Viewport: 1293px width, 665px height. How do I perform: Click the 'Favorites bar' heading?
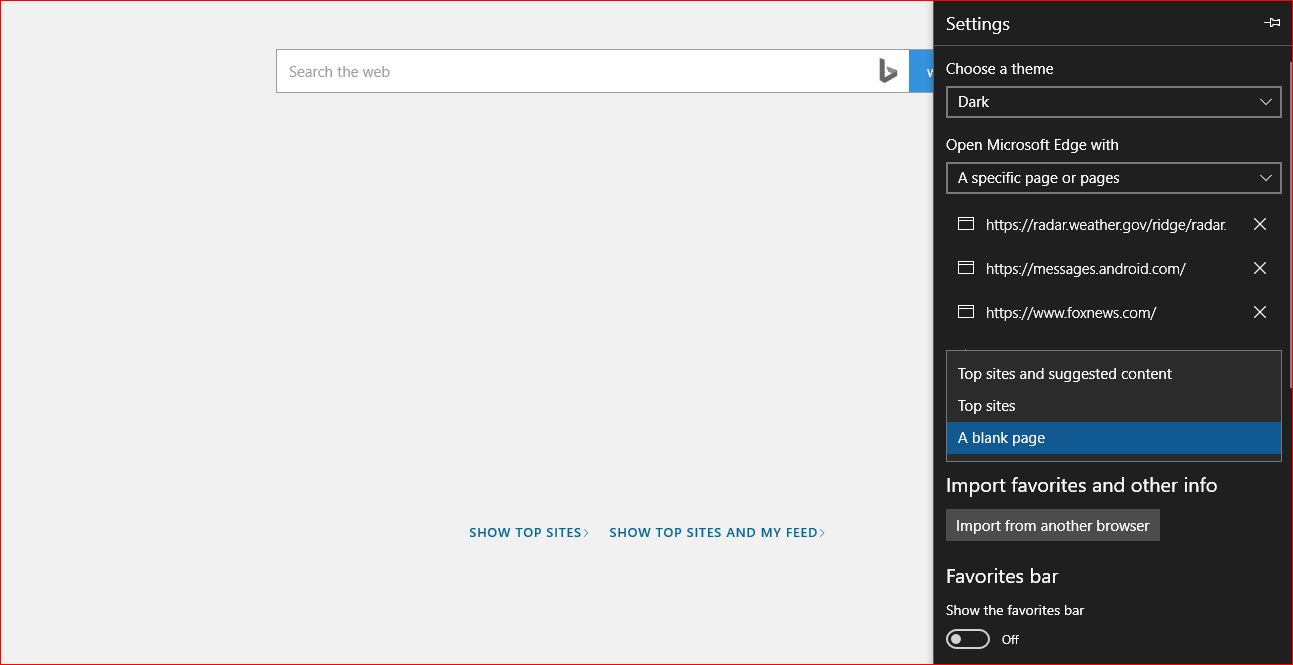tap(1002, 576)
